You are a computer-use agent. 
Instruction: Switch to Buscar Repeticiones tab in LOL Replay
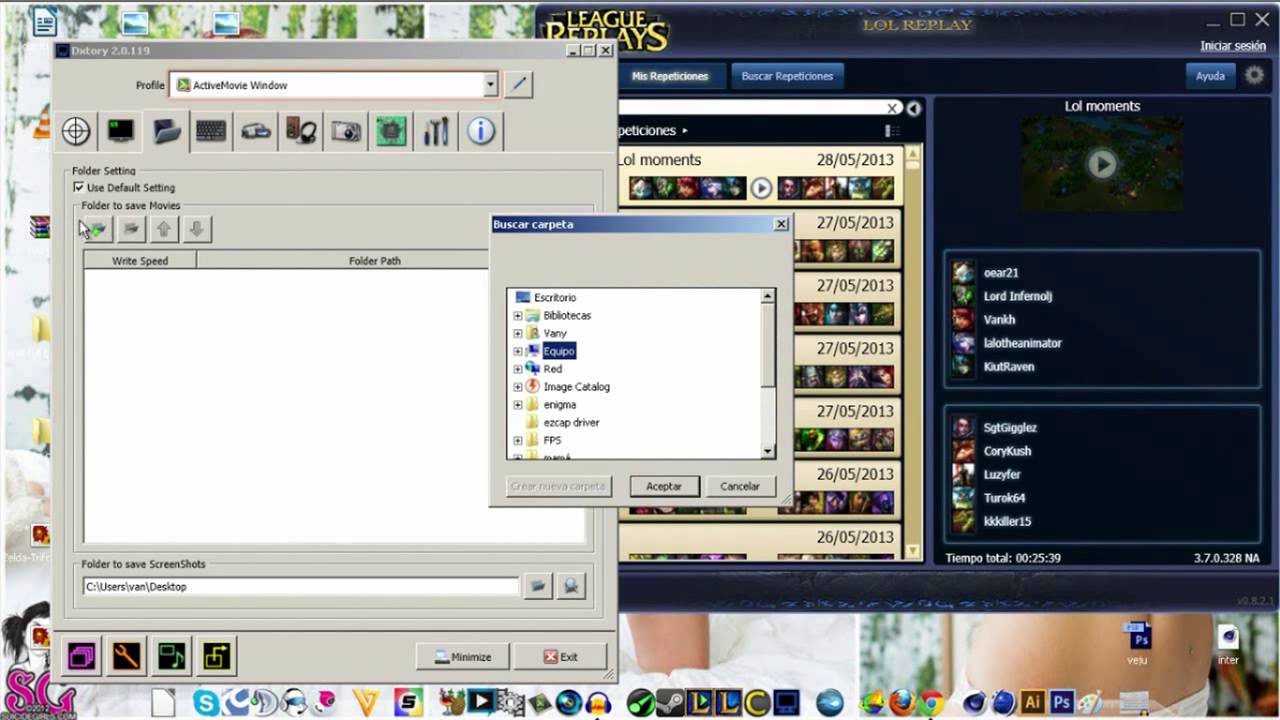pyautogui.click(x=787, y=76)
